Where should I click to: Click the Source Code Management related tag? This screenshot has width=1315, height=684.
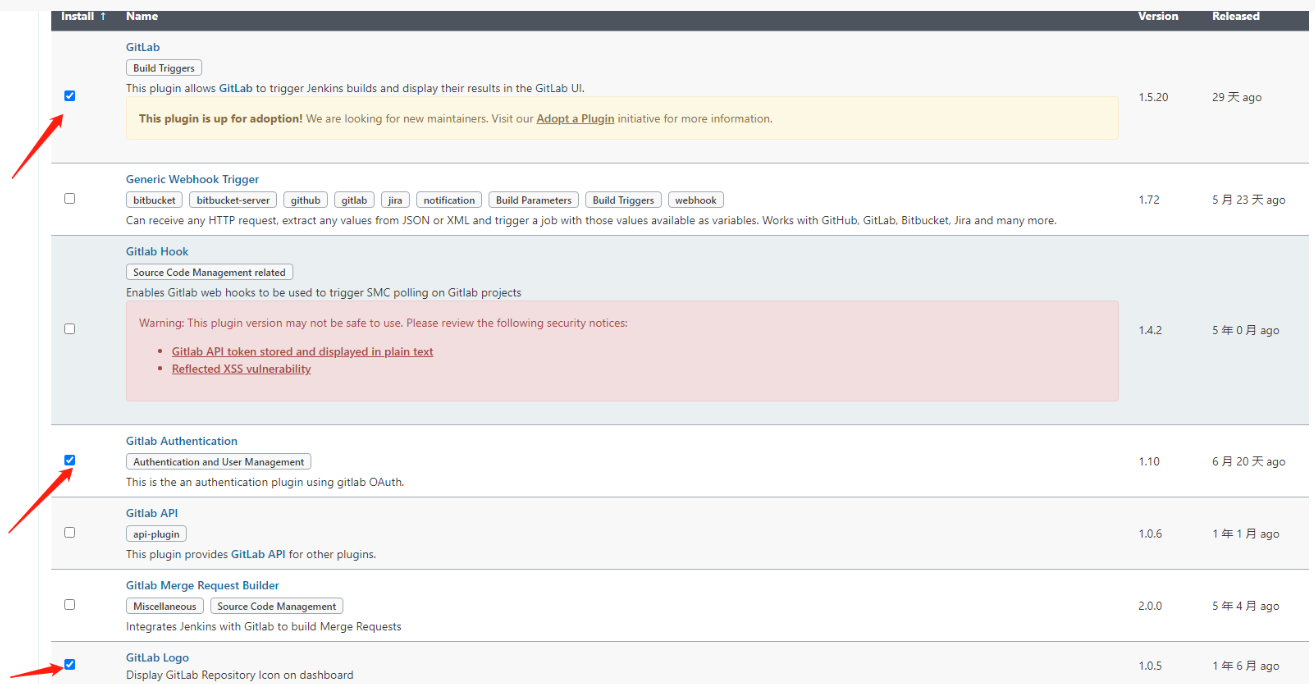pyautogui.click(x=210, y=272)
